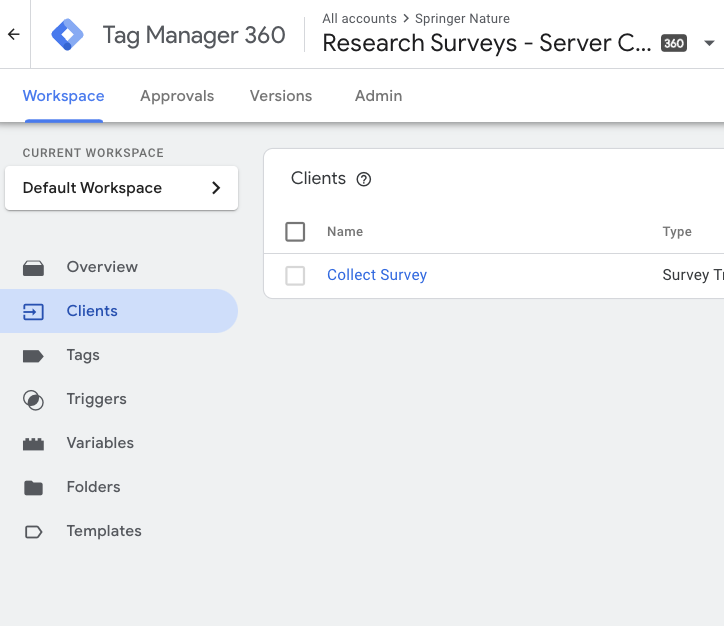
Task: Click the Variables sidebar icon
Action: tap(33, 444)
